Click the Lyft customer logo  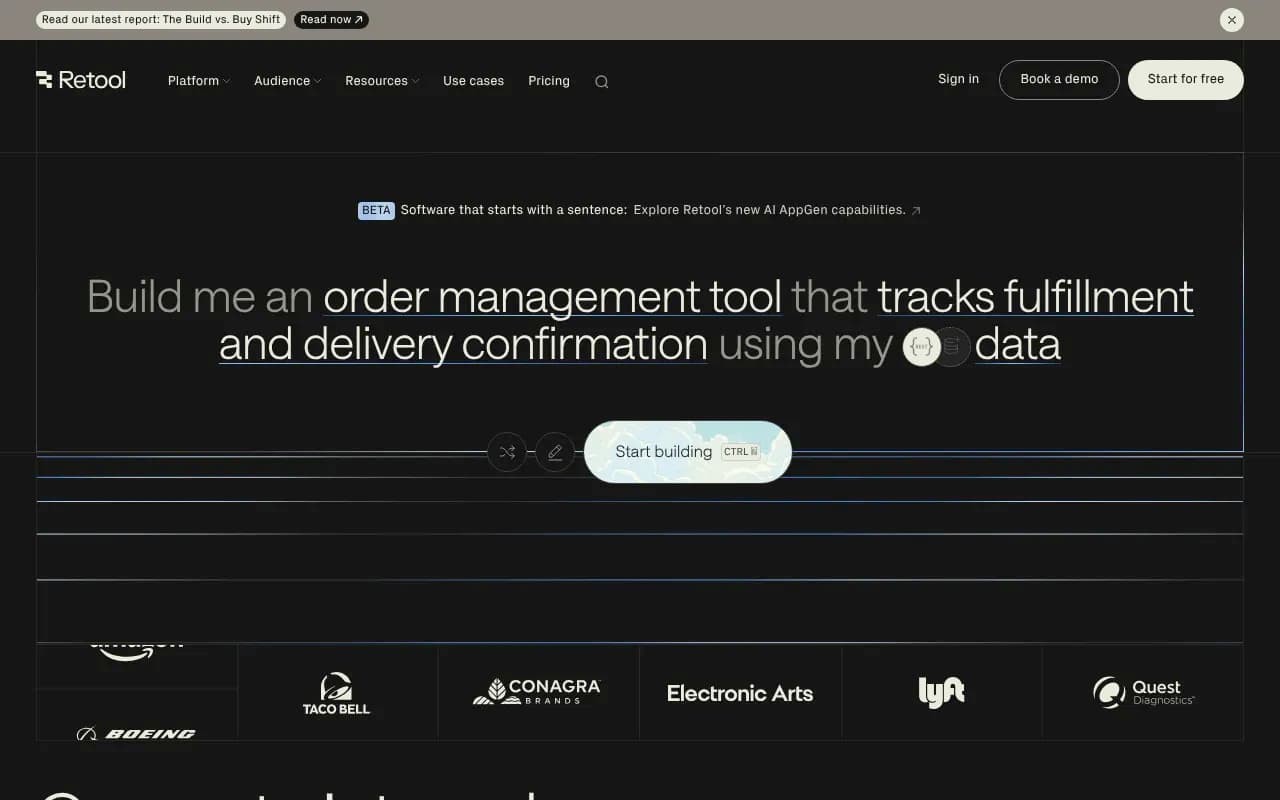point(941,691)
